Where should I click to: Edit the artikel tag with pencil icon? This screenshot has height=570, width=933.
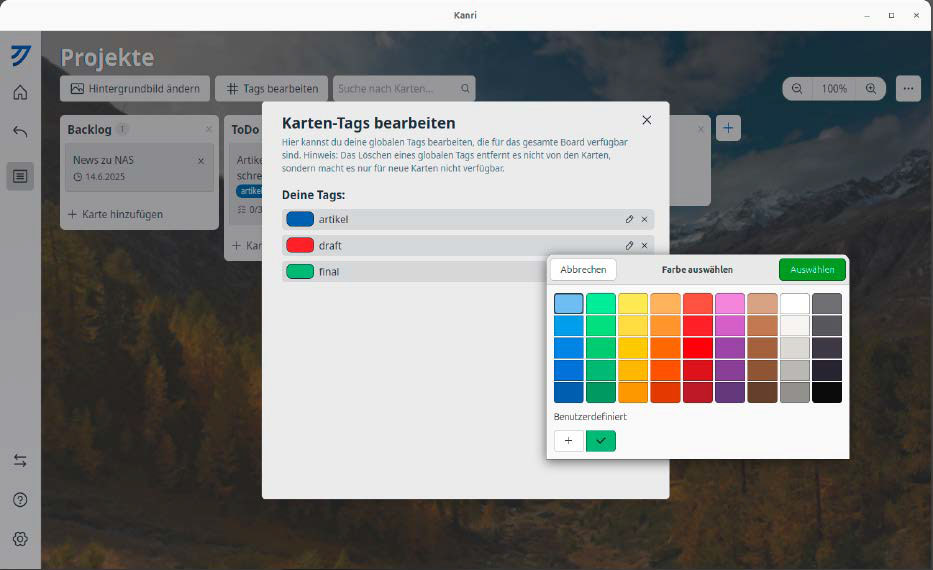tap(629, 219)
